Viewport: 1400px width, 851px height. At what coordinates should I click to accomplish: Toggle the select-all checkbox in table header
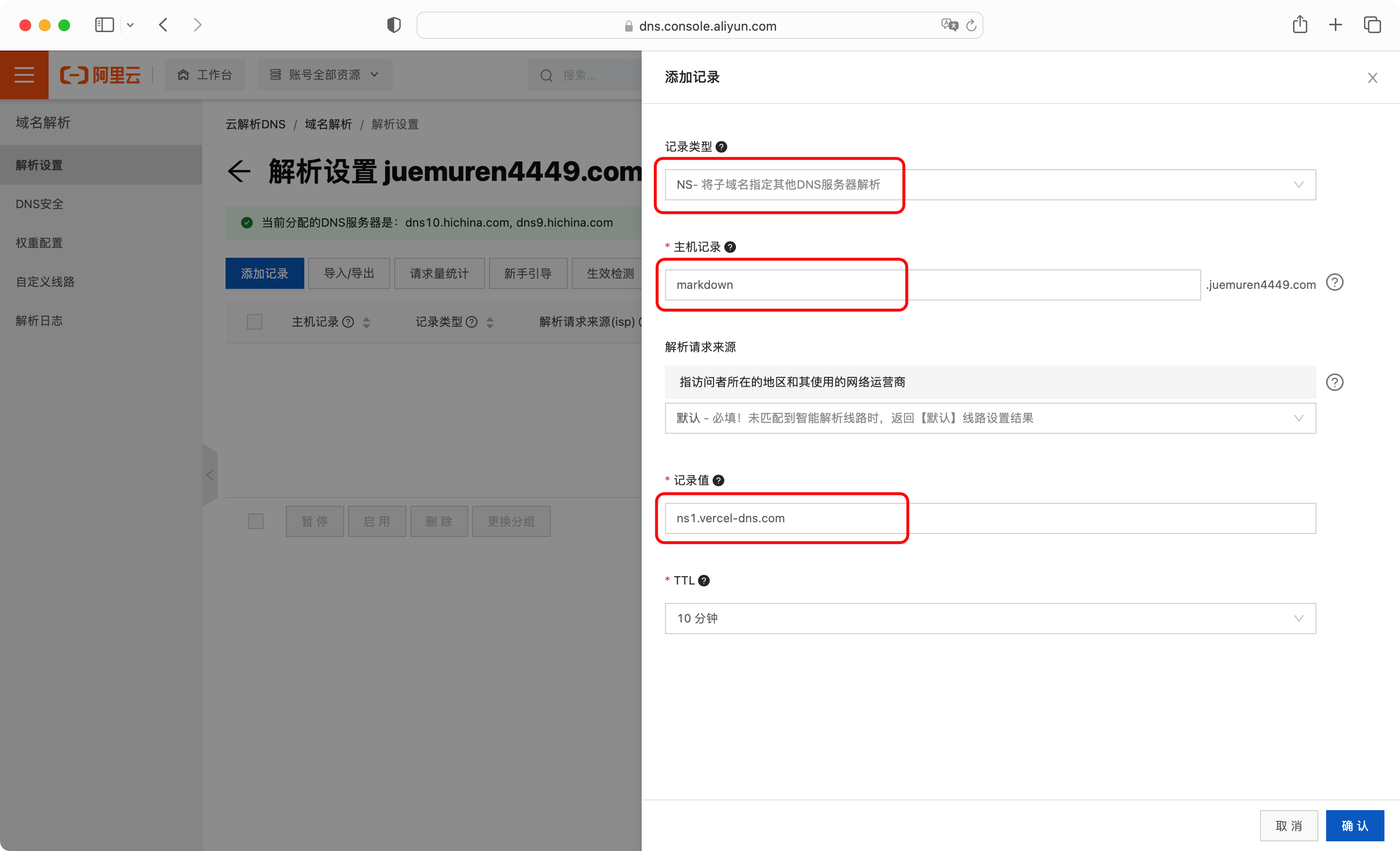click(x=255, y=322)
